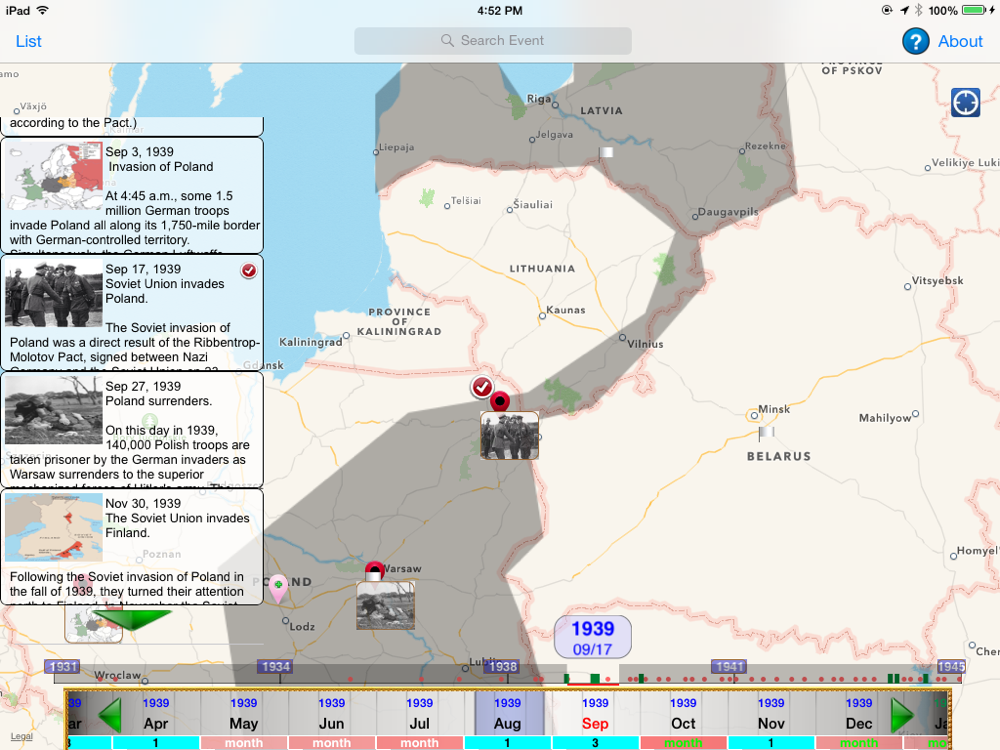This screenshot has width=1000, height=750.
Task: Jump to the 1938 timeline marker
Action: click(x=502, y=666)
